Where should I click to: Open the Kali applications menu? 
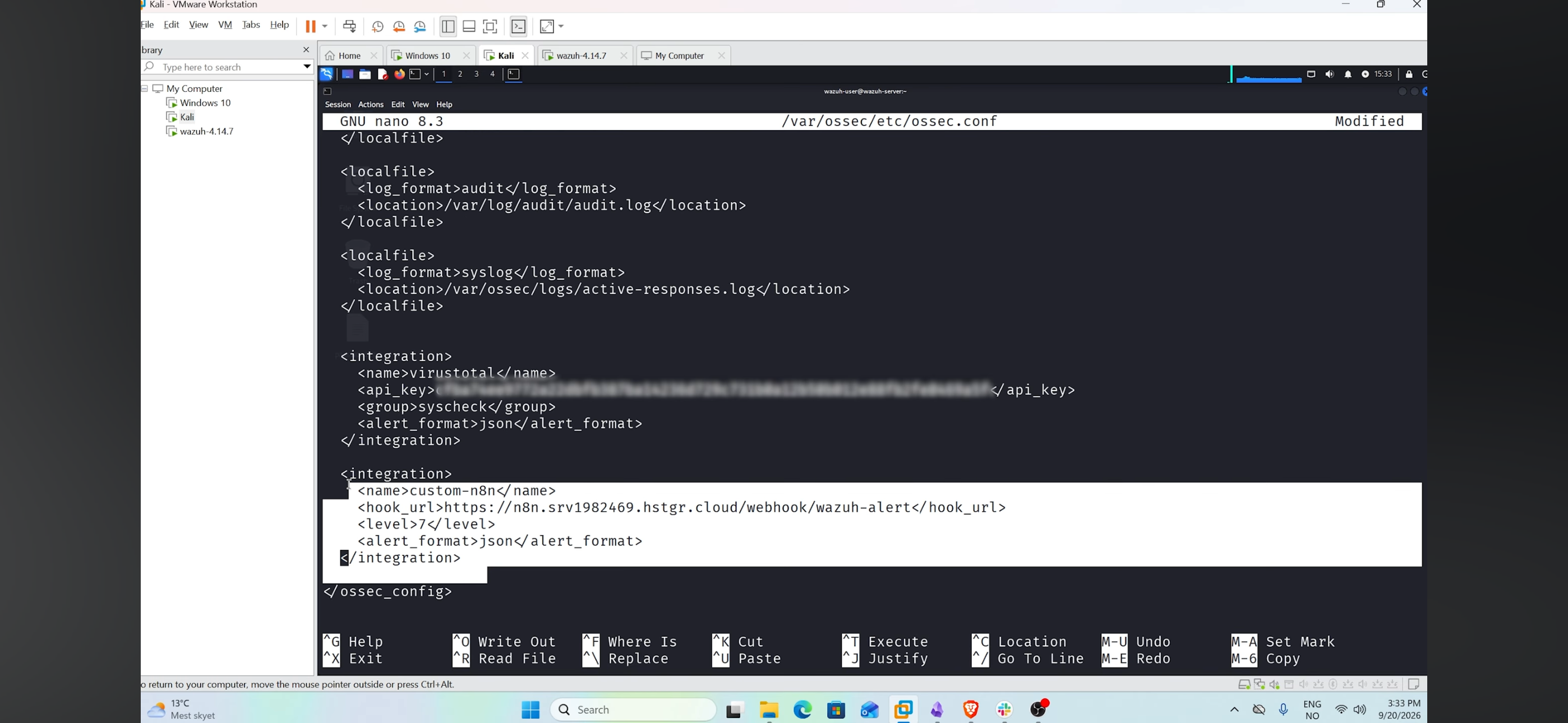click(327, 74)
